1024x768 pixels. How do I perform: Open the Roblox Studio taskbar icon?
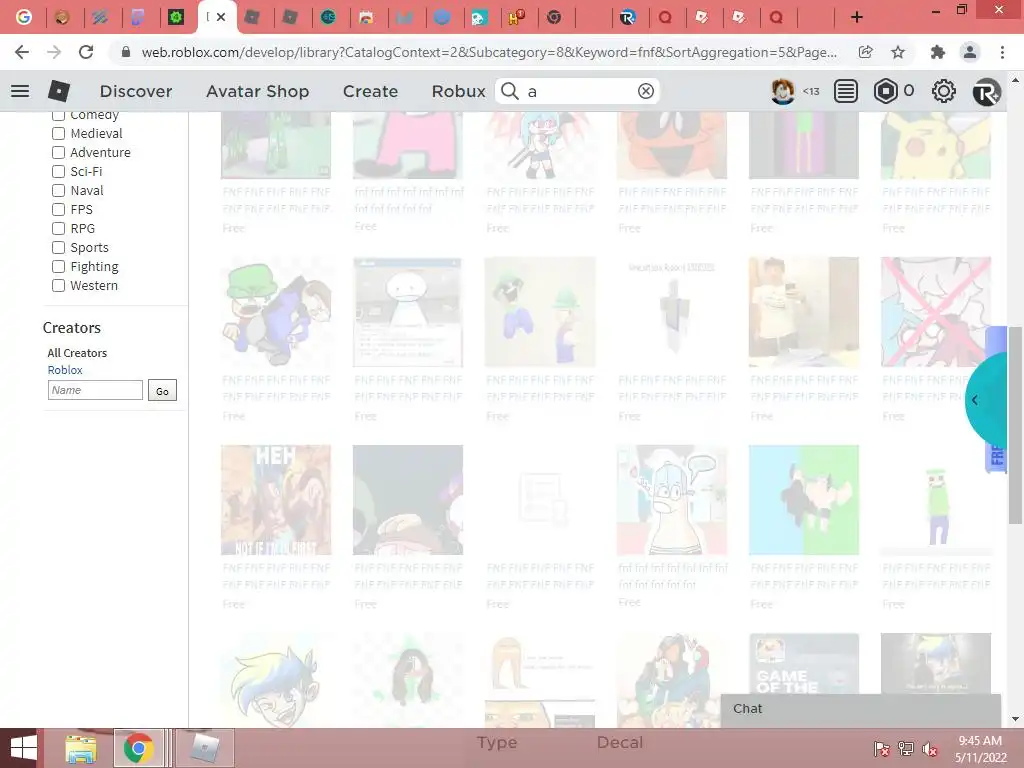pyautogui.click(x=204, y=748)
